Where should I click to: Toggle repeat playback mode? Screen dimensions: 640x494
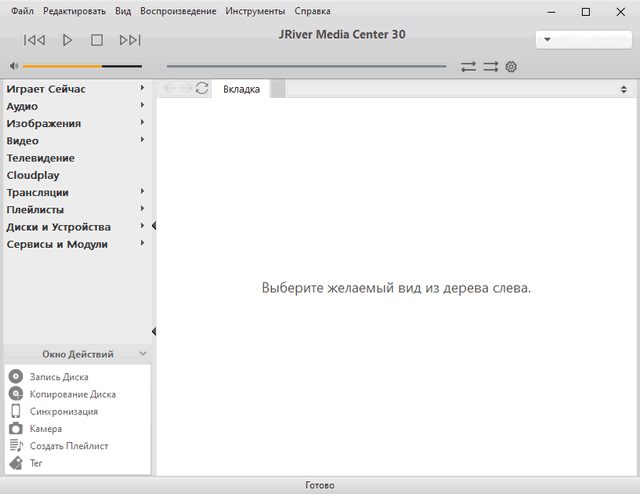(468, 67)
